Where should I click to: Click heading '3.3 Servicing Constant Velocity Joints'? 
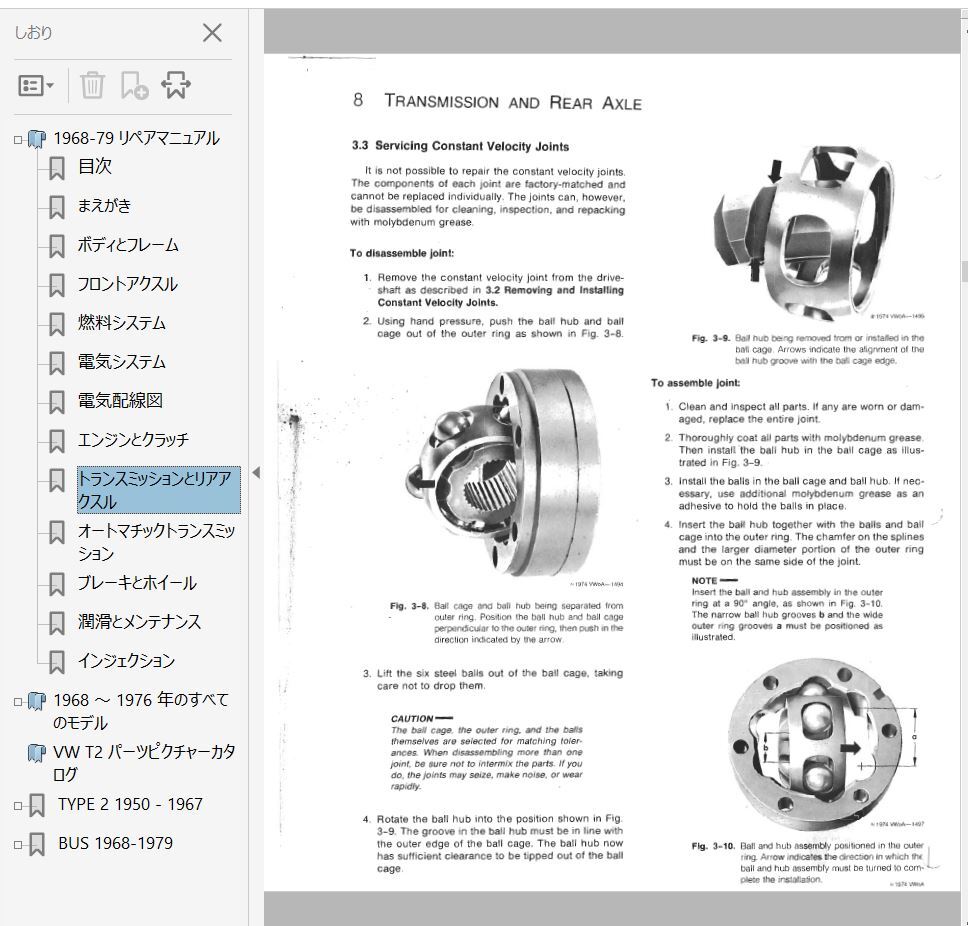(x=461, y=146)
